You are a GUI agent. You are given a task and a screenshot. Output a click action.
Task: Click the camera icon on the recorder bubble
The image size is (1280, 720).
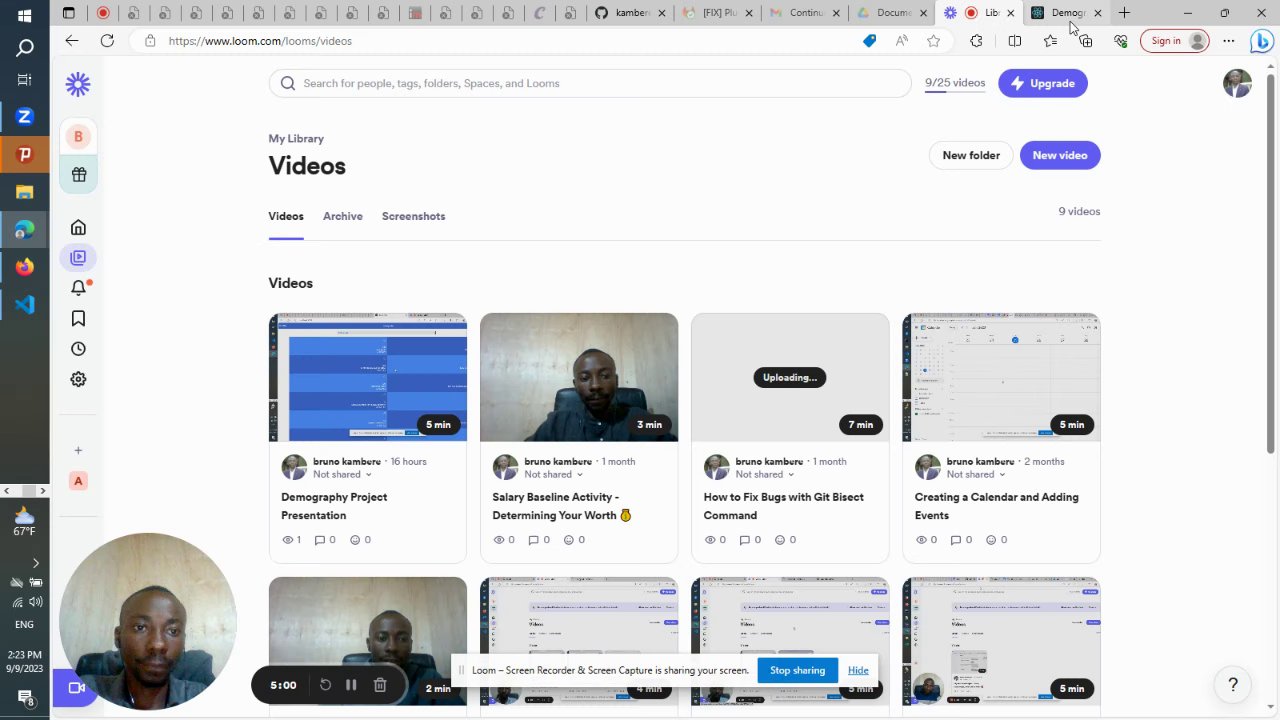75,688
